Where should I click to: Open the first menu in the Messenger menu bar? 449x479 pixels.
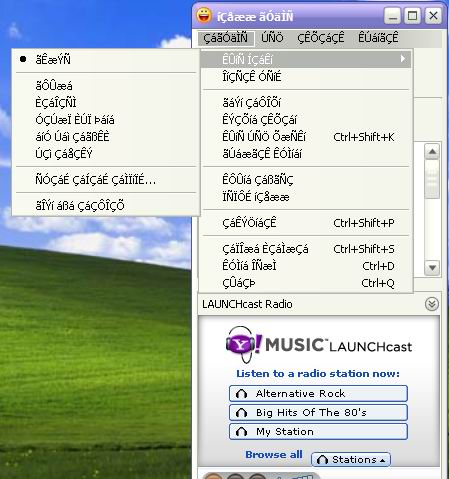click(x=226, y=38)
